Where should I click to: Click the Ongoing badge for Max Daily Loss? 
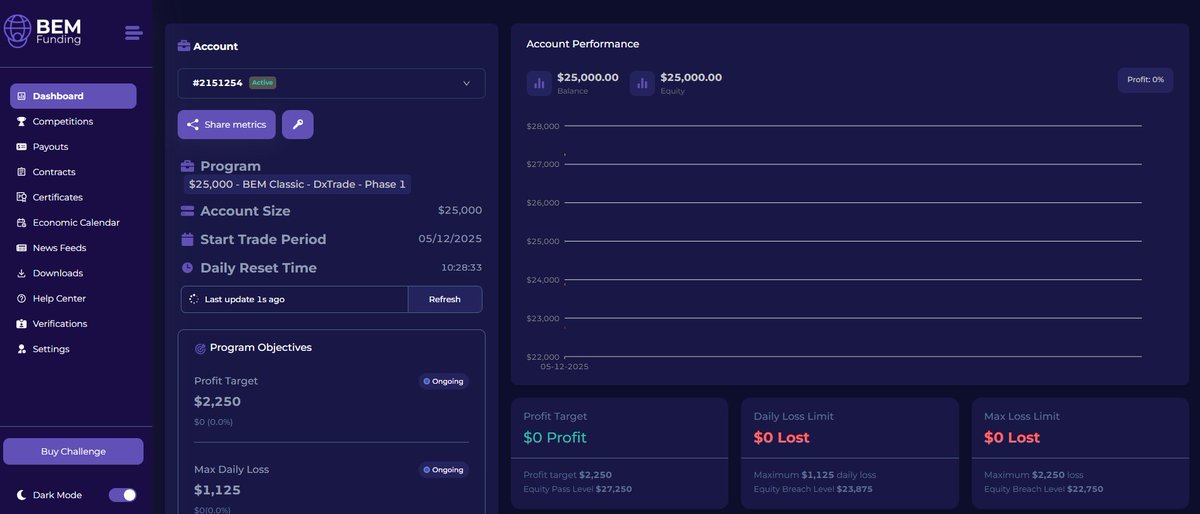click(443, 470)
